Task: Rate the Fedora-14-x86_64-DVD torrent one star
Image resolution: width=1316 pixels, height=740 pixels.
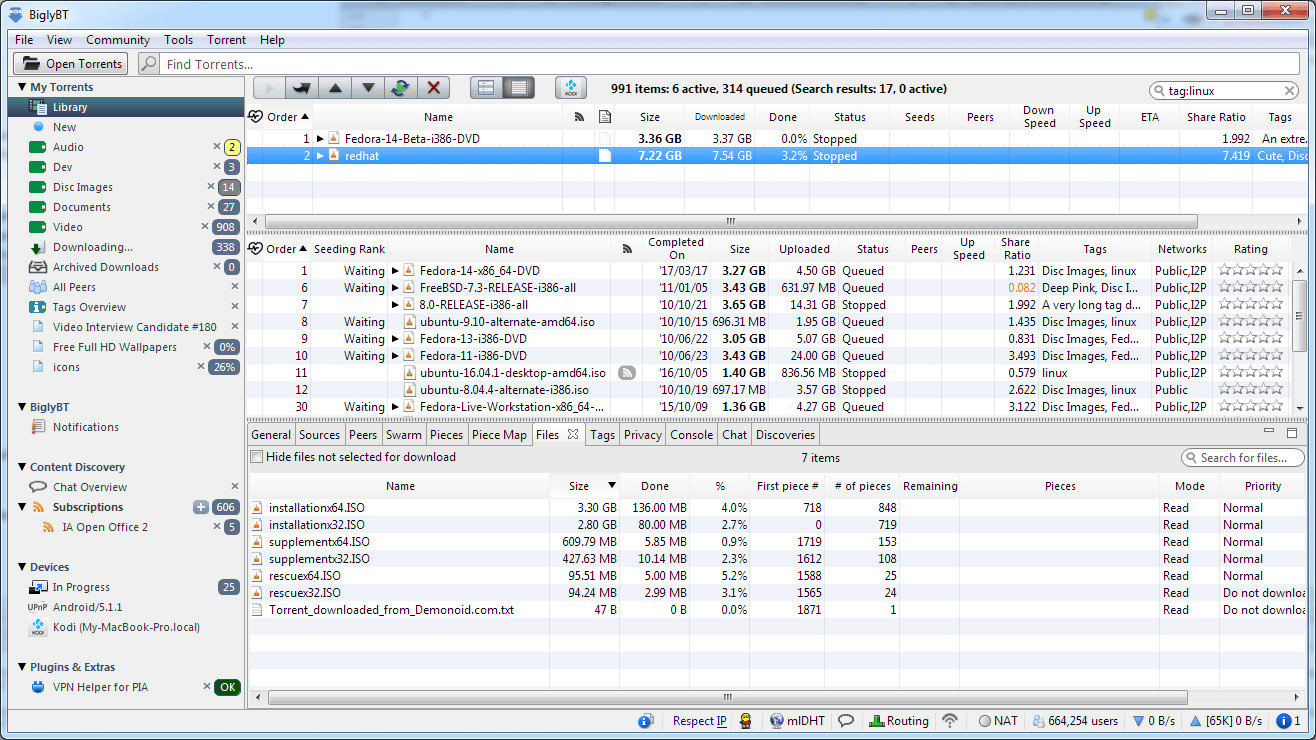Action: [1225, 270]
